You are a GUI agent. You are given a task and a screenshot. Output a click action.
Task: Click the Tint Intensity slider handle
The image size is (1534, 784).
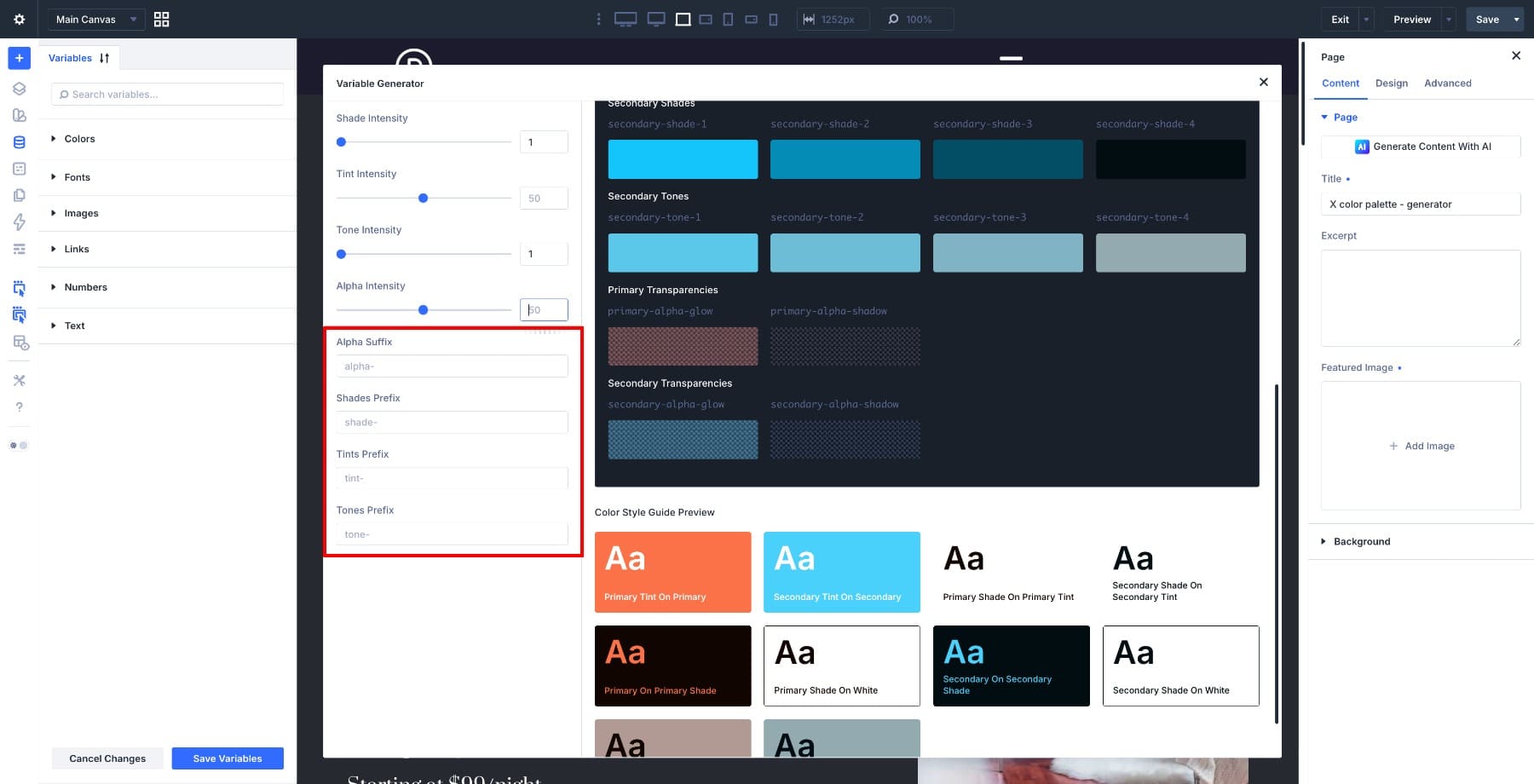click(x=423, y=198)
